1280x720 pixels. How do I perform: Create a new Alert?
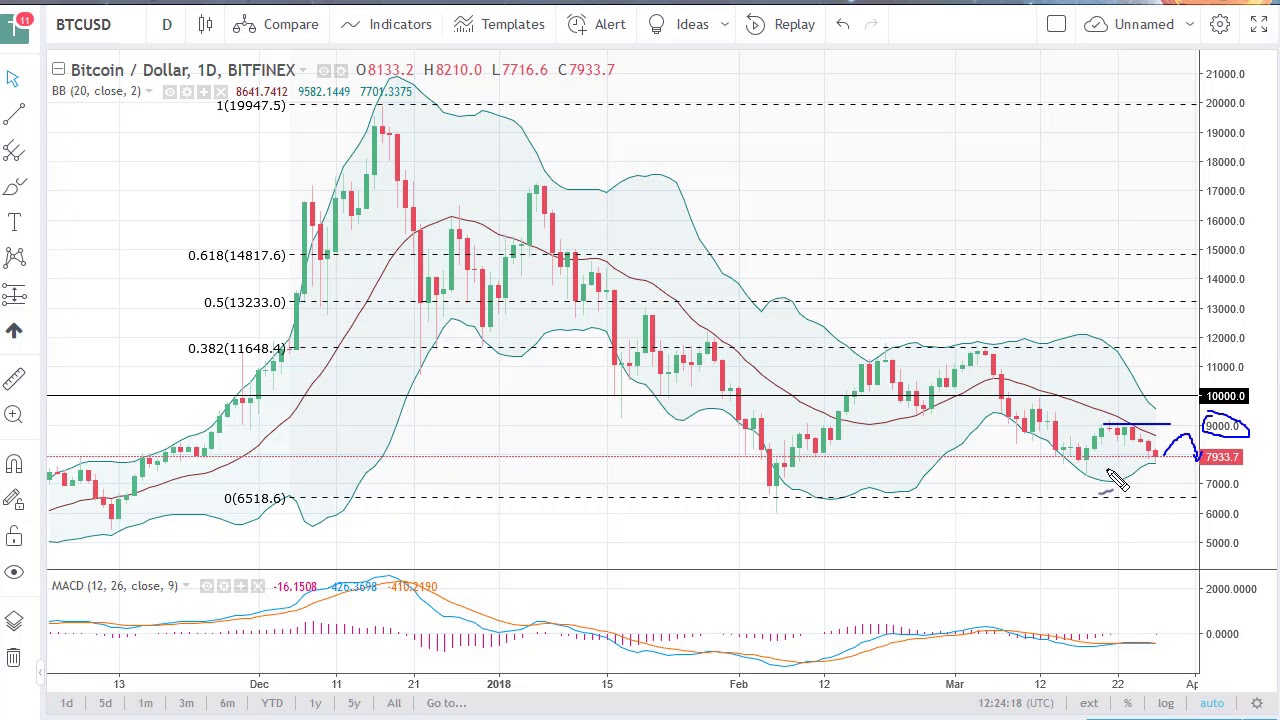coord(597,24)
